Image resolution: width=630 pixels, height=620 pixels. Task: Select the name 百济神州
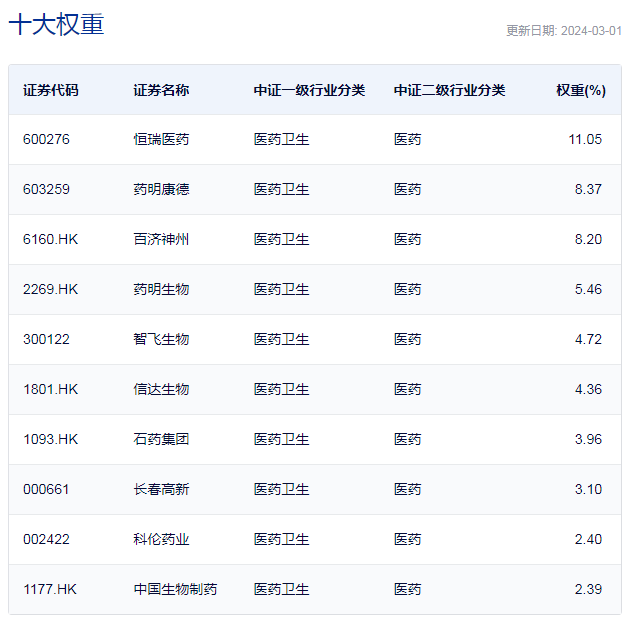[x=161, y=239]
